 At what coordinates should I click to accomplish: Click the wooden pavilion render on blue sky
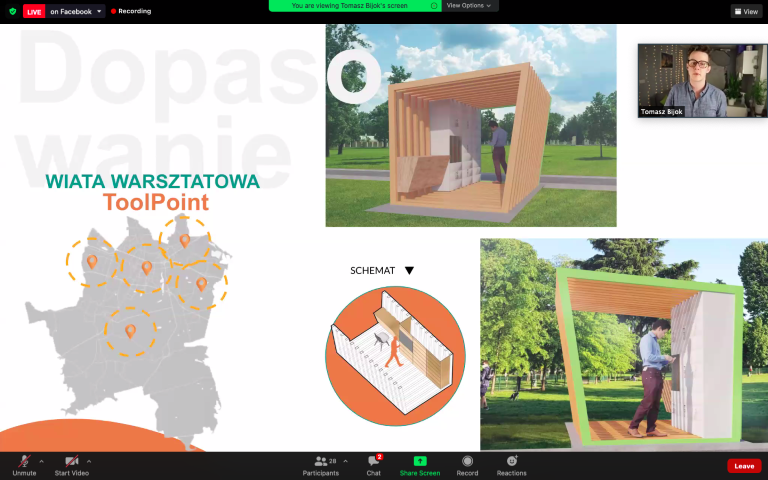[471, 126]
